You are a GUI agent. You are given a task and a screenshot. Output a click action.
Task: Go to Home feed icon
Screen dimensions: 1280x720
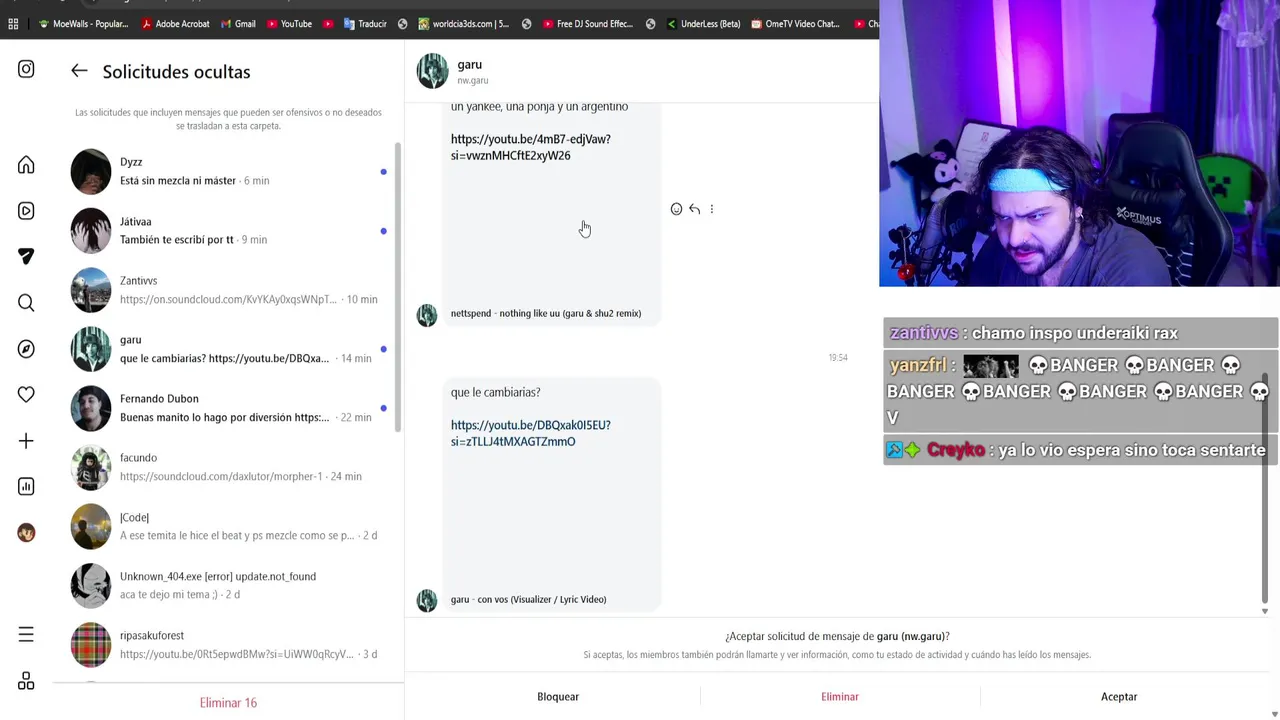click(x=26, y=165)
